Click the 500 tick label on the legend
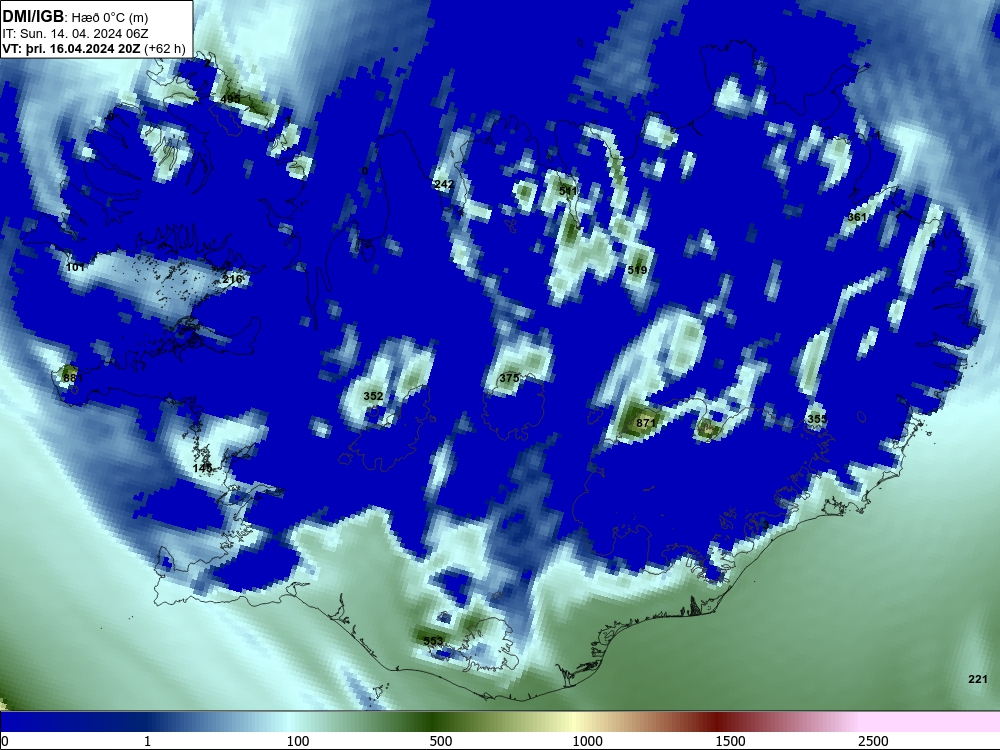The width and height of the screenshot is (1000, 750). [x=441, y=741]
